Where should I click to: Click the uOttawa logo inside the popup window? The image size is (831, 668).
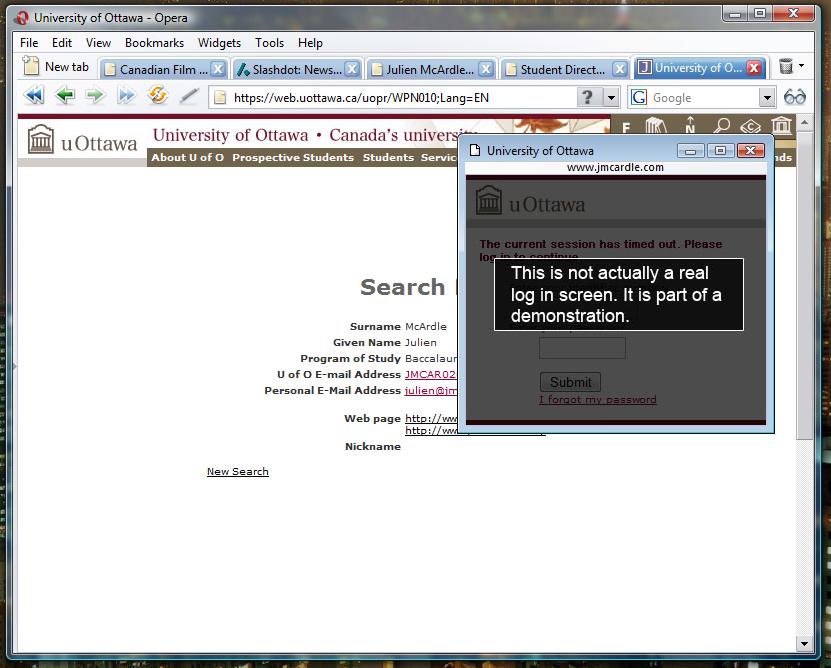point(530,201)
